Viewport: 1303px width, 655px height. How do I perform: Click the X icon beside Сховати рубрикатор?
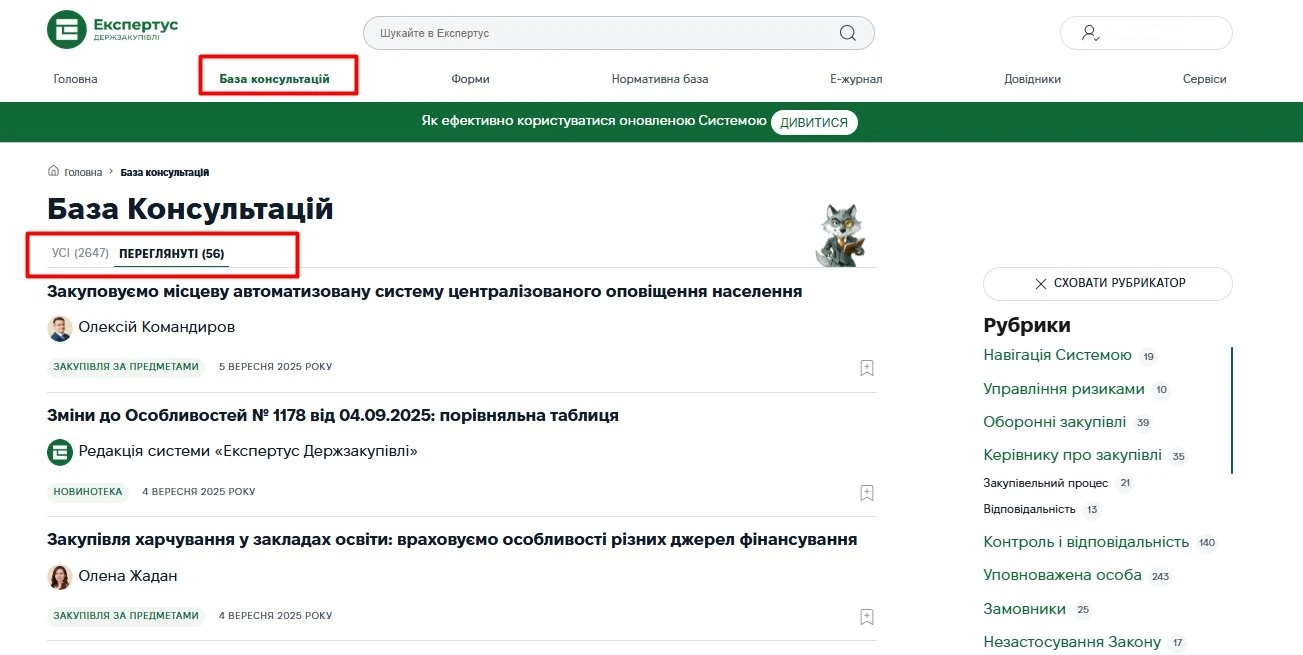[1041, 284]
